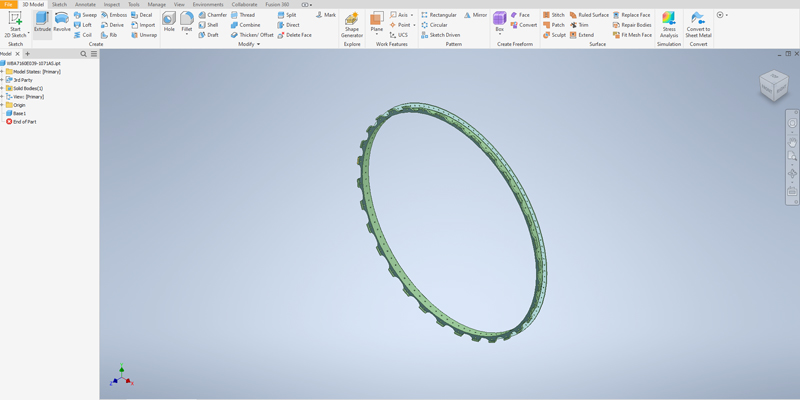Open the Environments ribbon tab

tap(208, 5)
